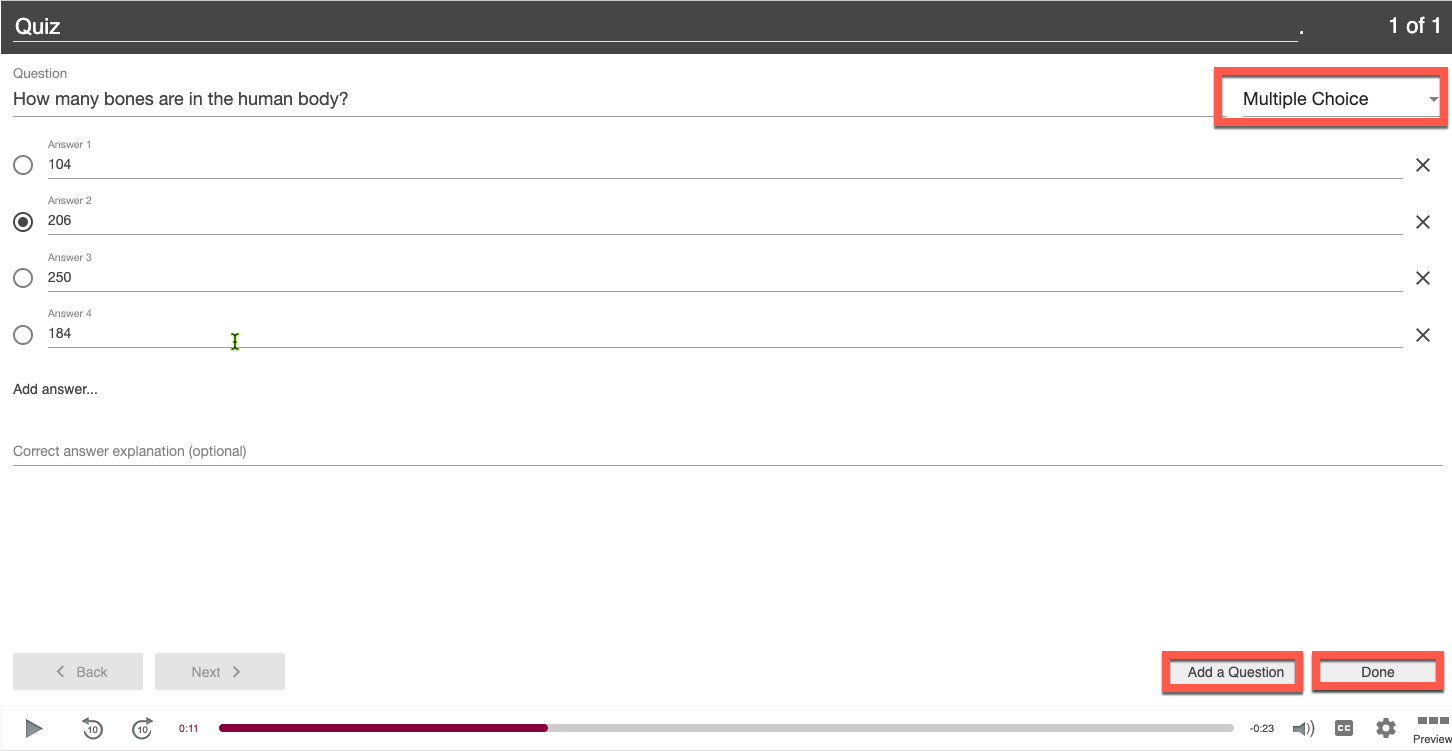The width and height of the screenshot is (1452, 751).
Task: Open the Multiple Choice question type dropdown
Action: pos(1338,99)
